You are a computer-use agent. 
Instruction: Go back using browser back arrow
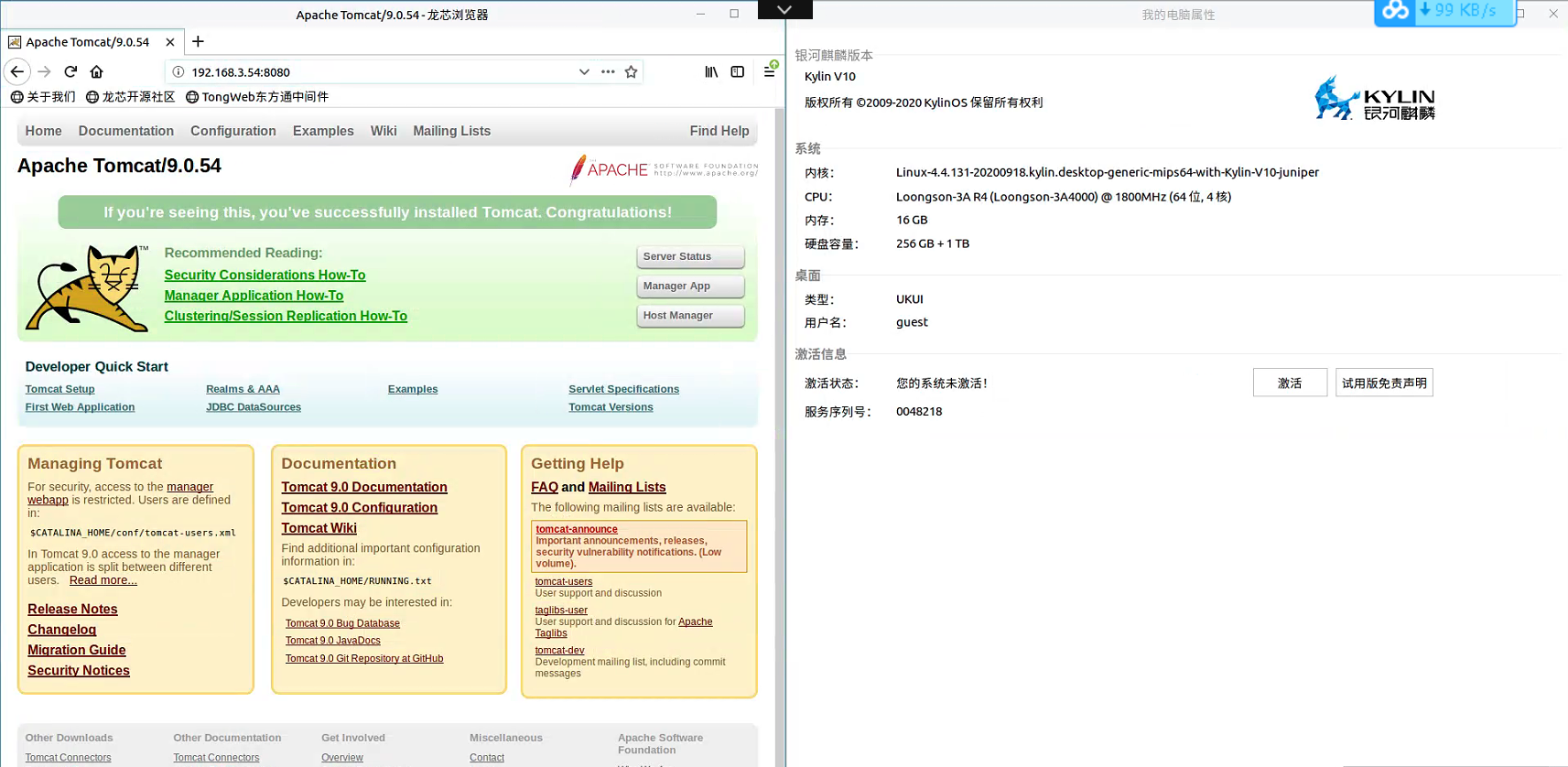(17, 71)
